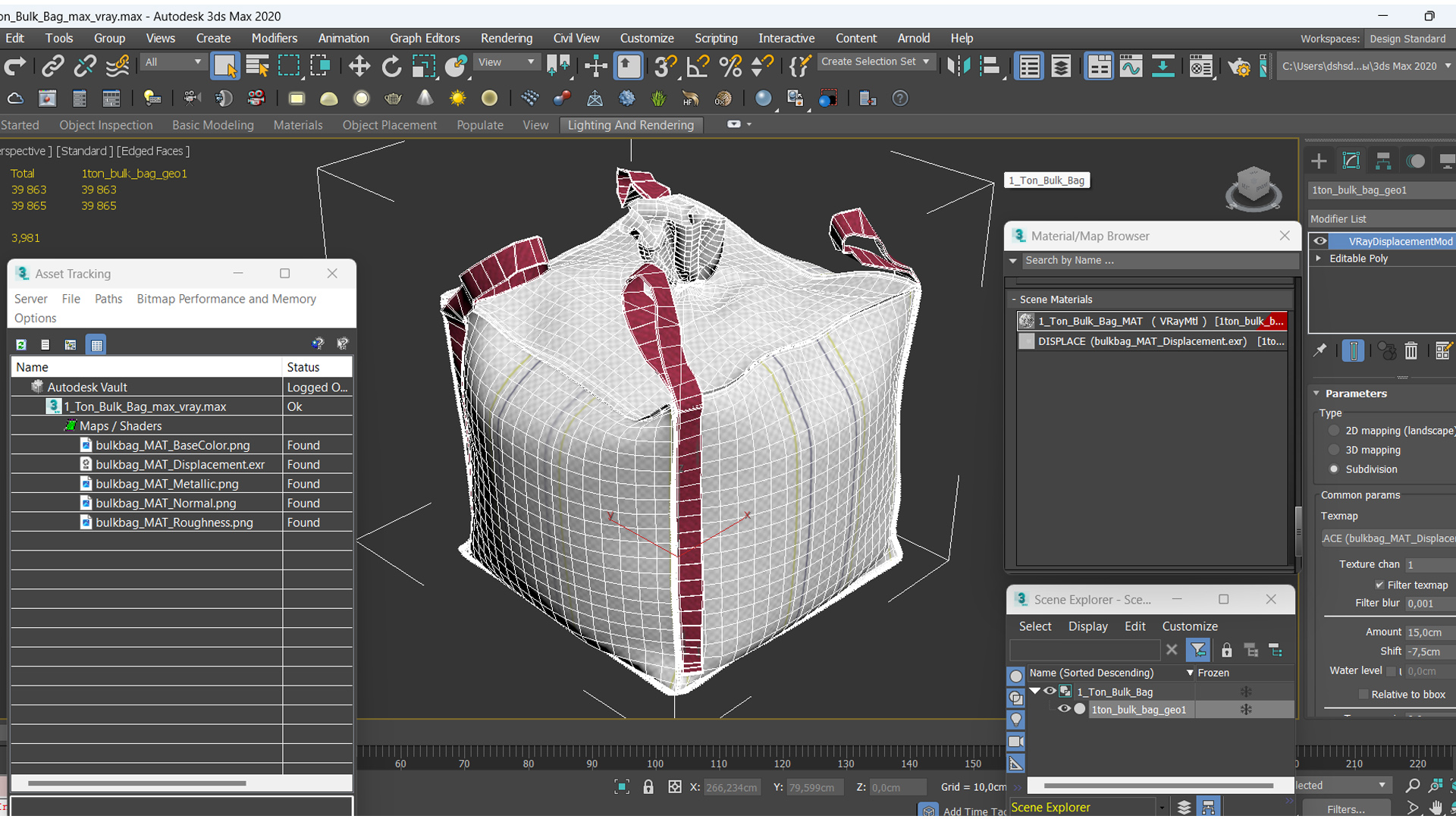1456x819 pixels.
Task: Open the View reference coordinate dropdown
Action: (x=506, y=62)
